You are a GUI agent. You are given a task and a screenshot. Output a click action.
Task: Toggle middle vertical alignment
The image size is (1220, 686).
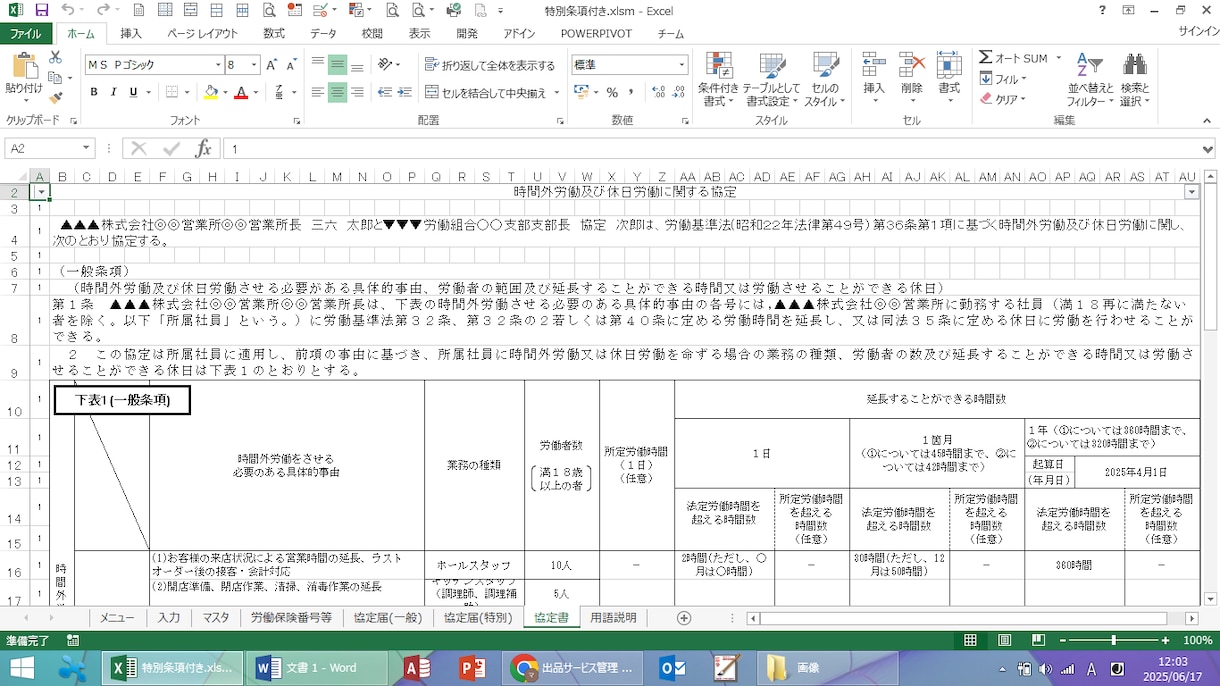click(337, 65)
